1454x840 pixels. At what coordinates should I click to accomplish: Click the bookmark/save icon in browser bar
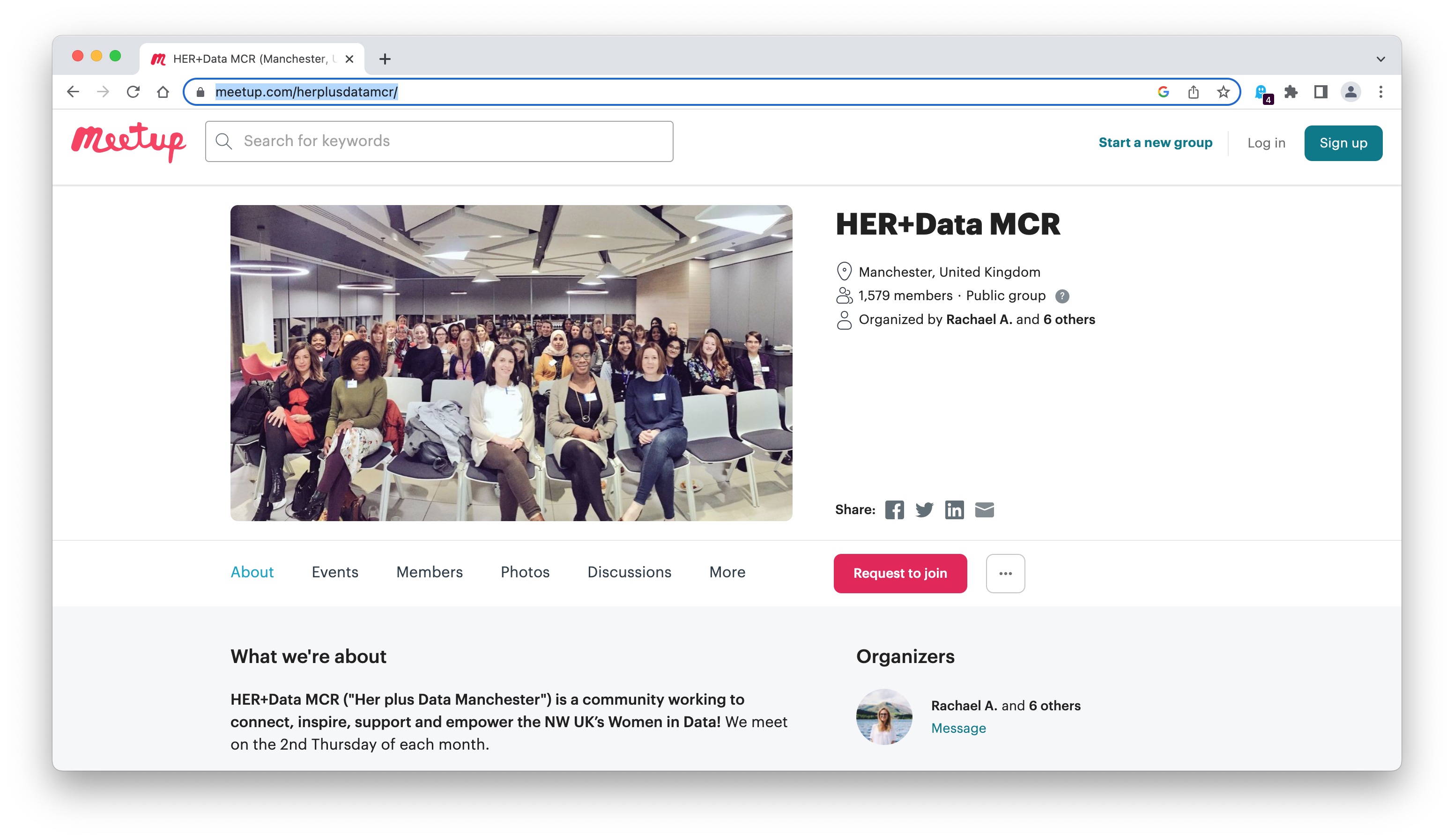1224,91
